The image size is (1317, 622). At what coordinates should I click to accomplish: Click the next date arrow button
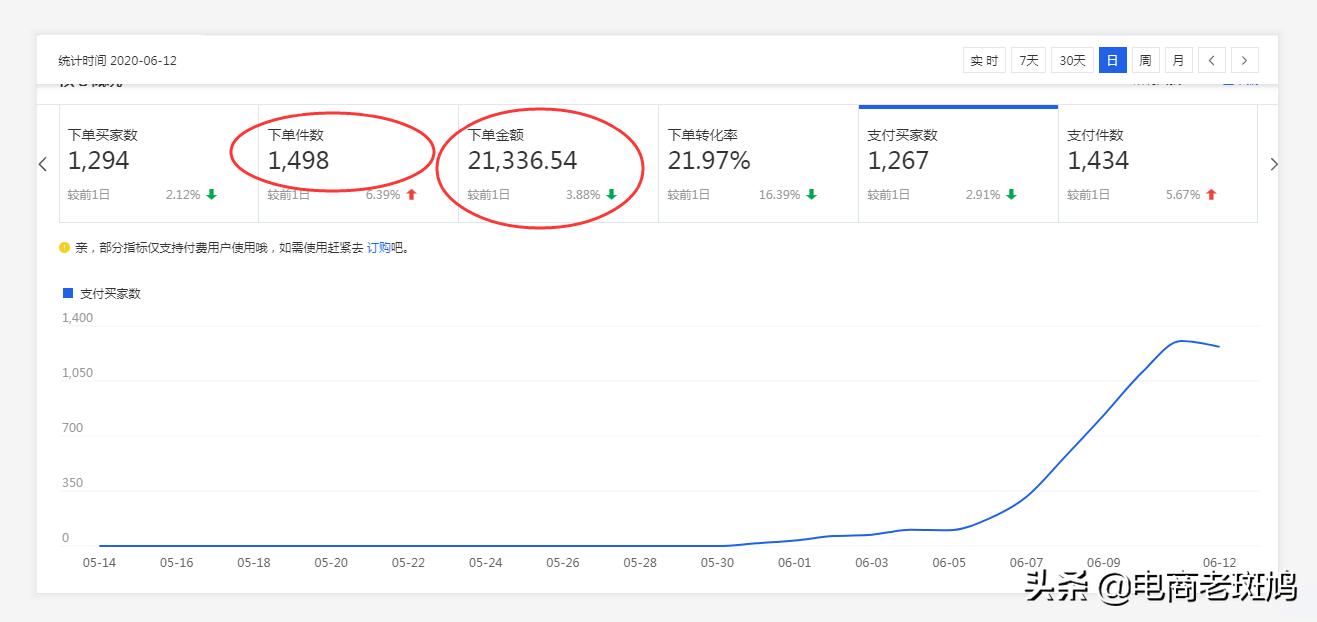(1244, 60)
